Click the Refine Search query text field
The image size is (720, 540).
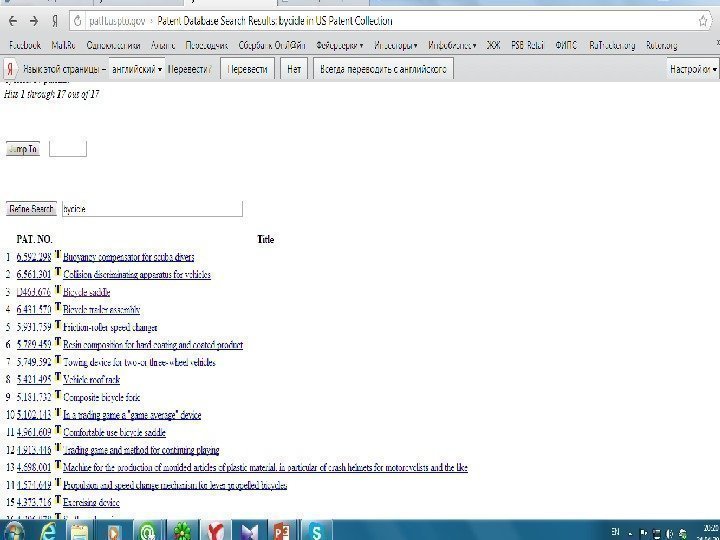[152, 209]
